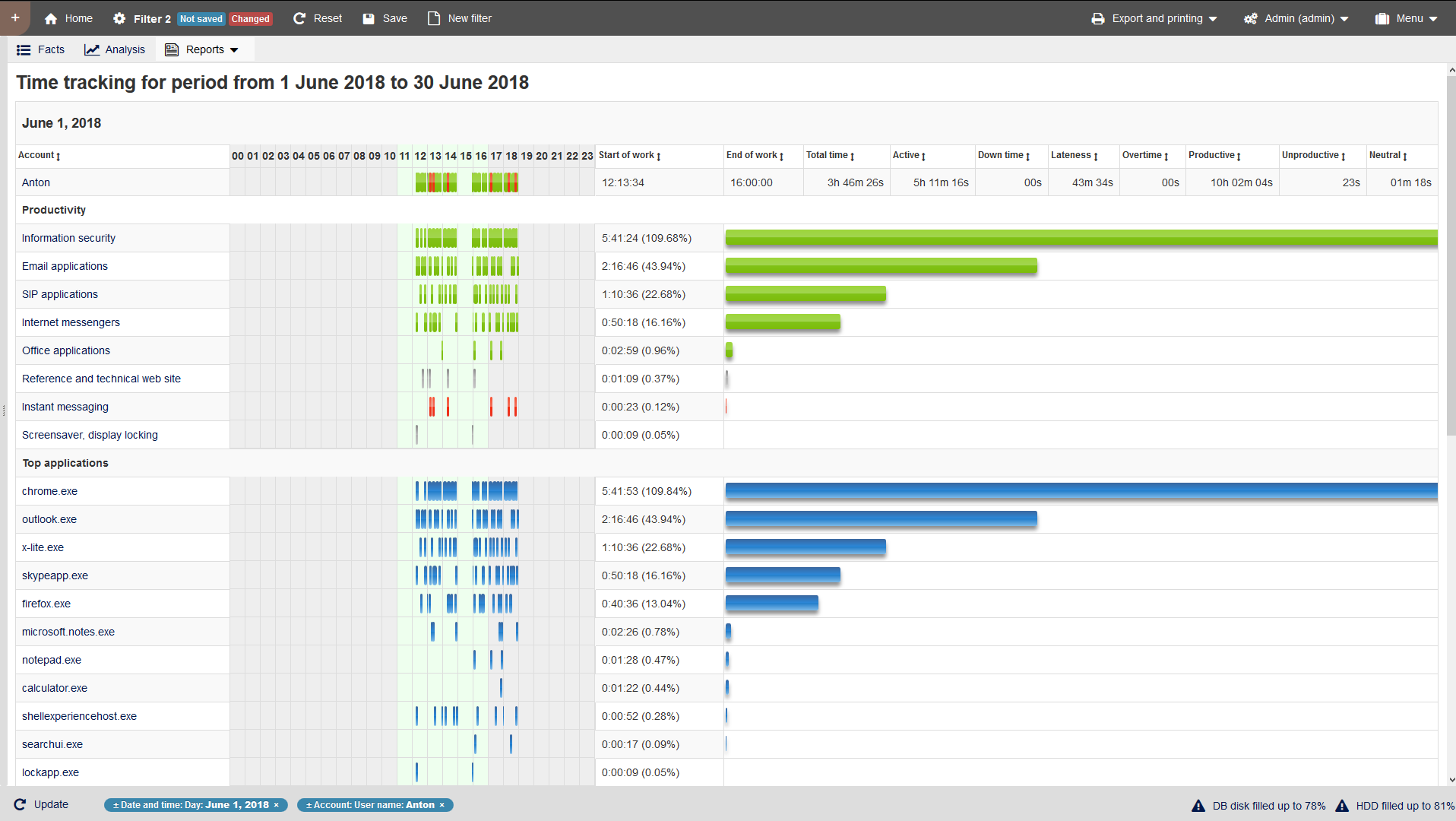Open the Information security category link
The height and width of the screenshot is (821, 1456).
(x=68, y=238)
